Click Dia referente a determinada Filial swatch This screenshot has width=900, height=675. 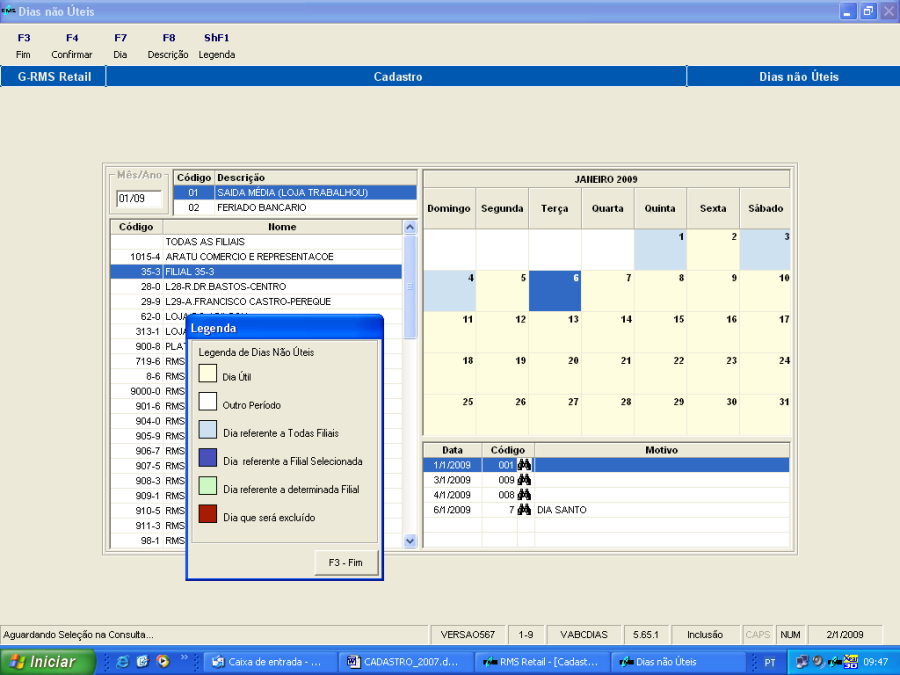tap(208, 486)
